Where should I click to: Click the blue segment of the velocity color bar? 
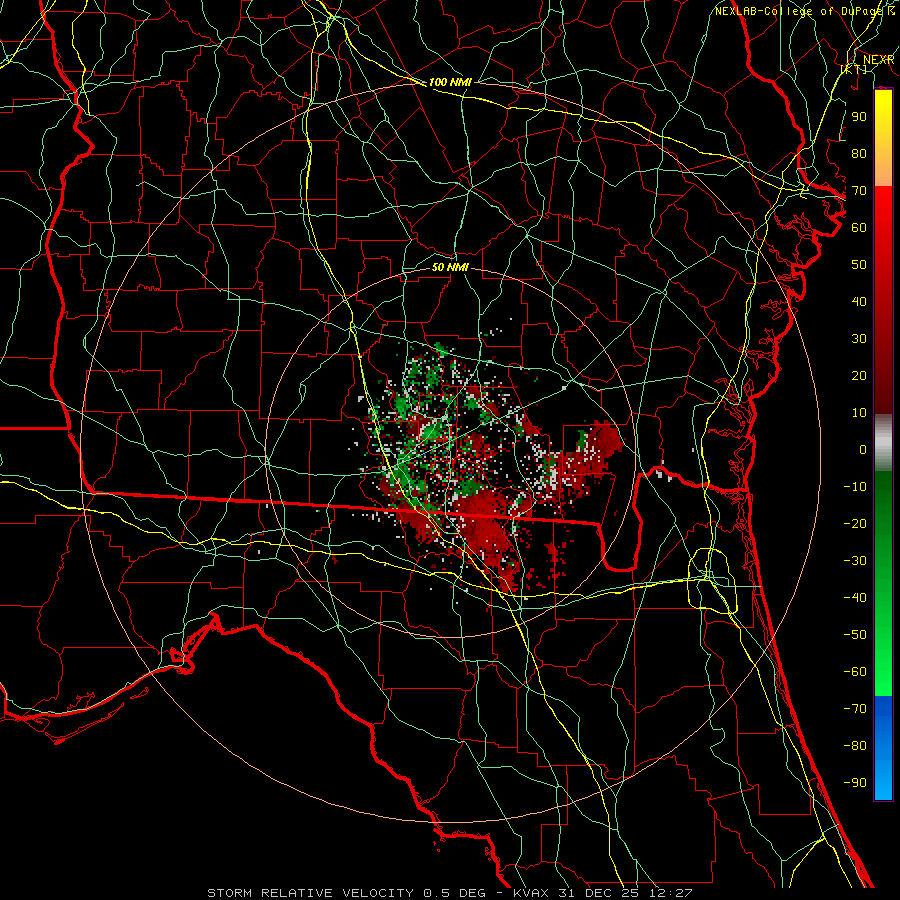click(883, 748)
